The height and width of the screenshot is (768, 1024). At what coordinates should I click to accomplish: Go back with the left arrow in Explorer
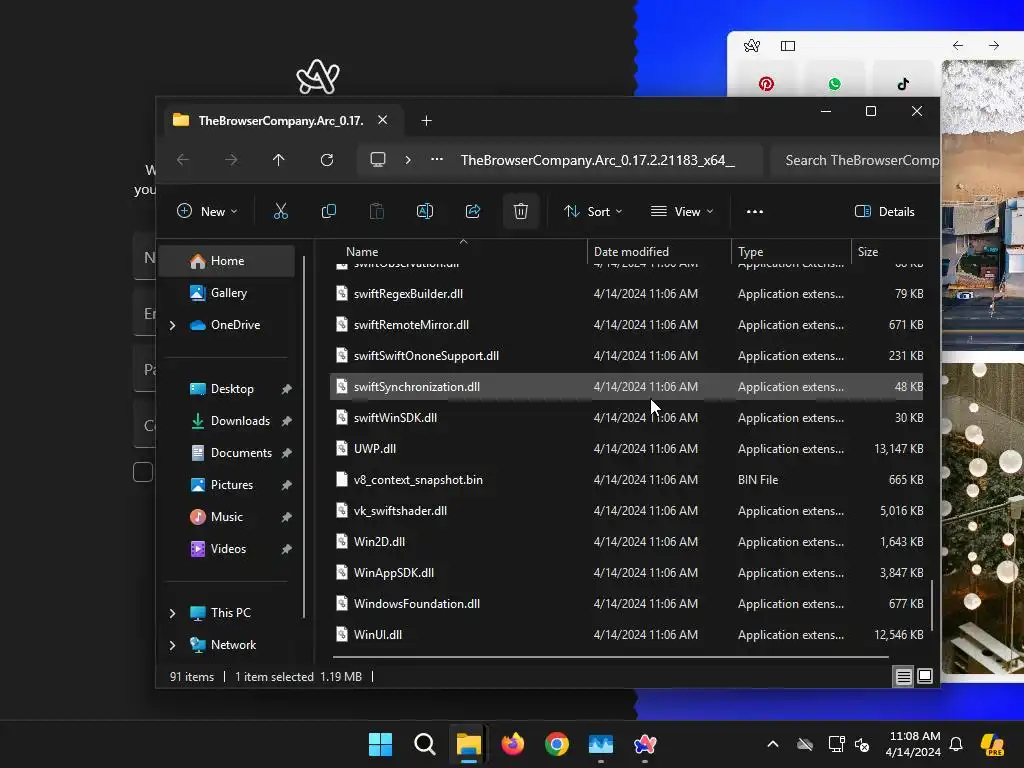[183, 160]
